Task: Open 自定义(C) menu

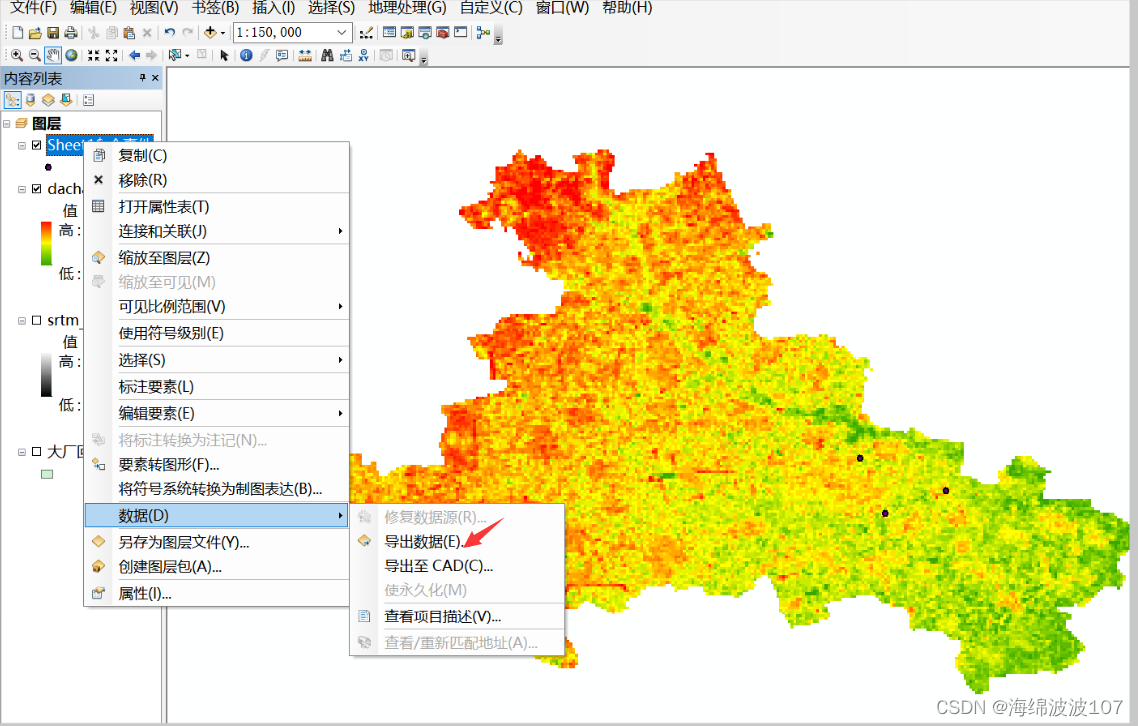Action: click(x=491, y=8)
